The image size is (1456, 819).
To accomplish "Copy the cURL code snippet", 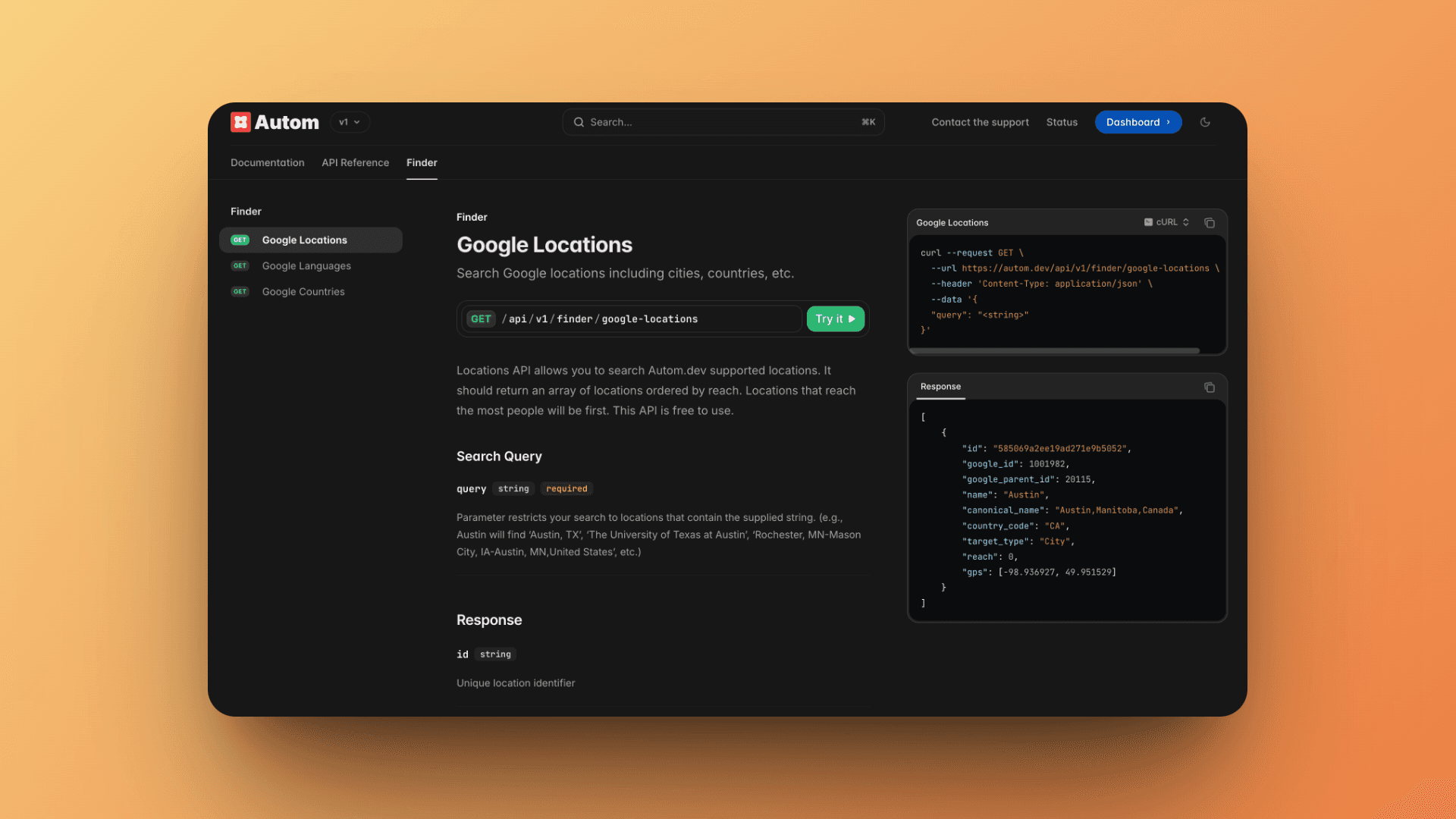I will pyautogui.click(x=1209, y=222).
